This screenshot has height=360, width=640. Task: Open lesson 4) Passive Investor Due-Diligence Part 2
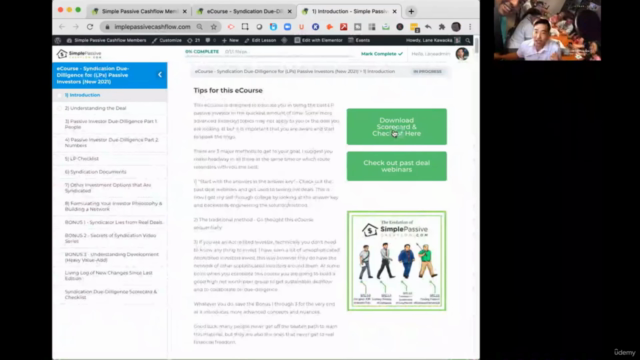[111, 142]
